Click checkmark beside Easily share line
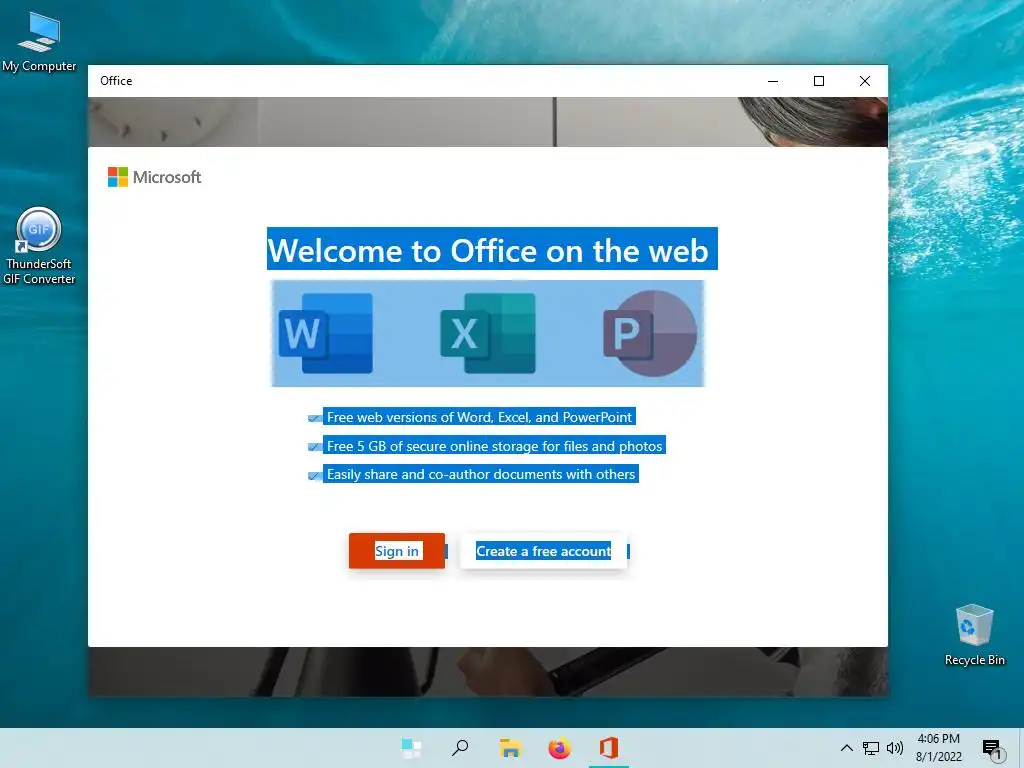 (x=314, y=475)
